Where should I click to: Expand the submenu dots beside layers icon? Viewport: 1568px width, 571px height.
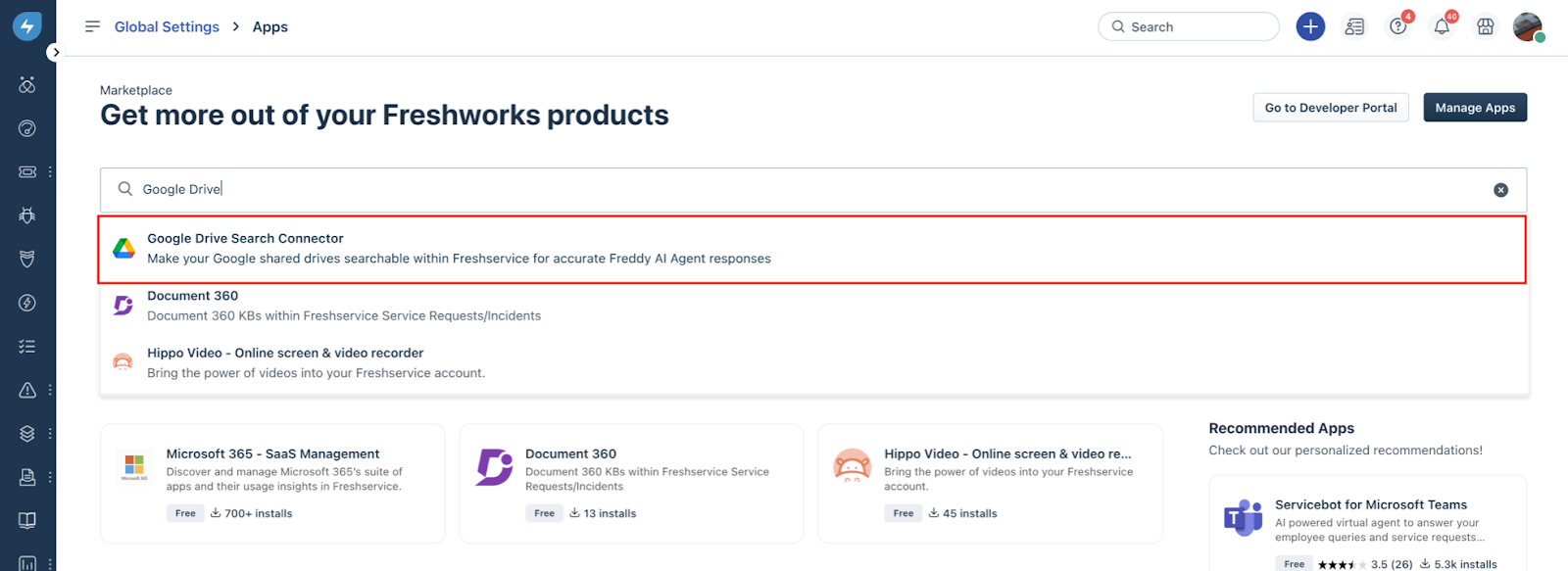click(50, 433)
